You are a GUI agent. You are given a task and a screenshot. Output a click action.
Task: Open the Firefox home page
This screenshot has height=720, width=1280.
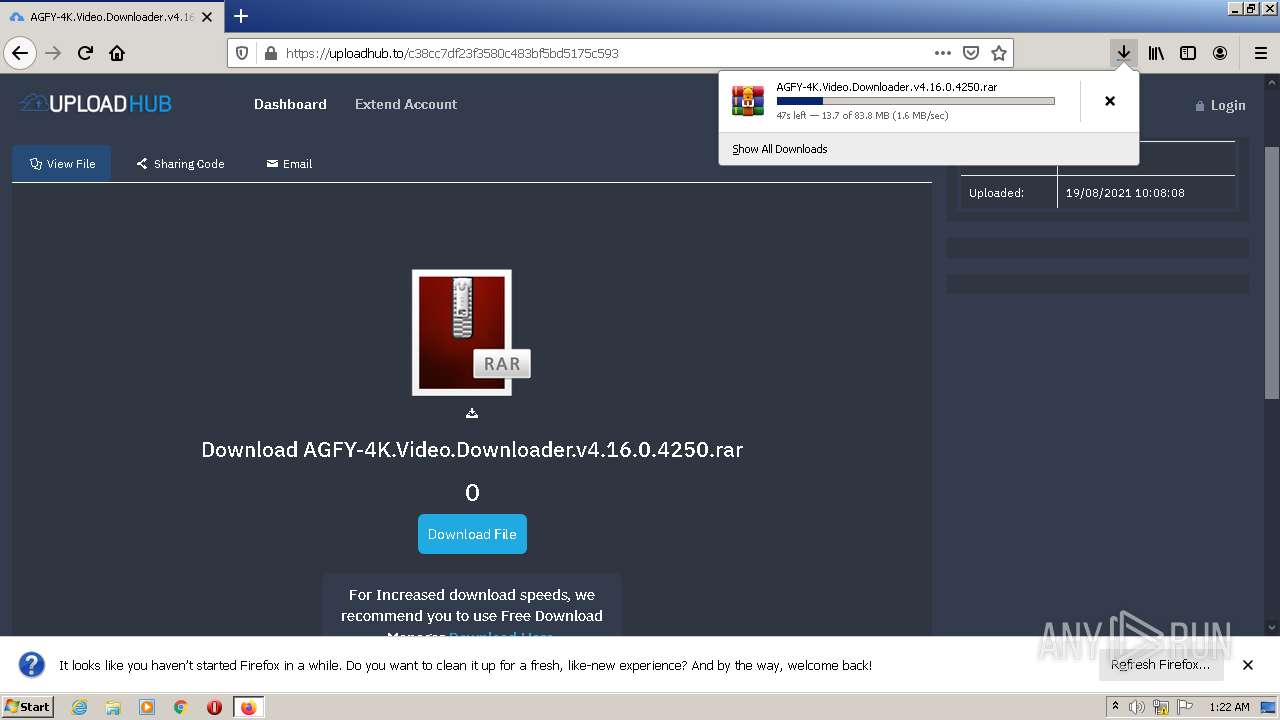(x=117, y=53)
